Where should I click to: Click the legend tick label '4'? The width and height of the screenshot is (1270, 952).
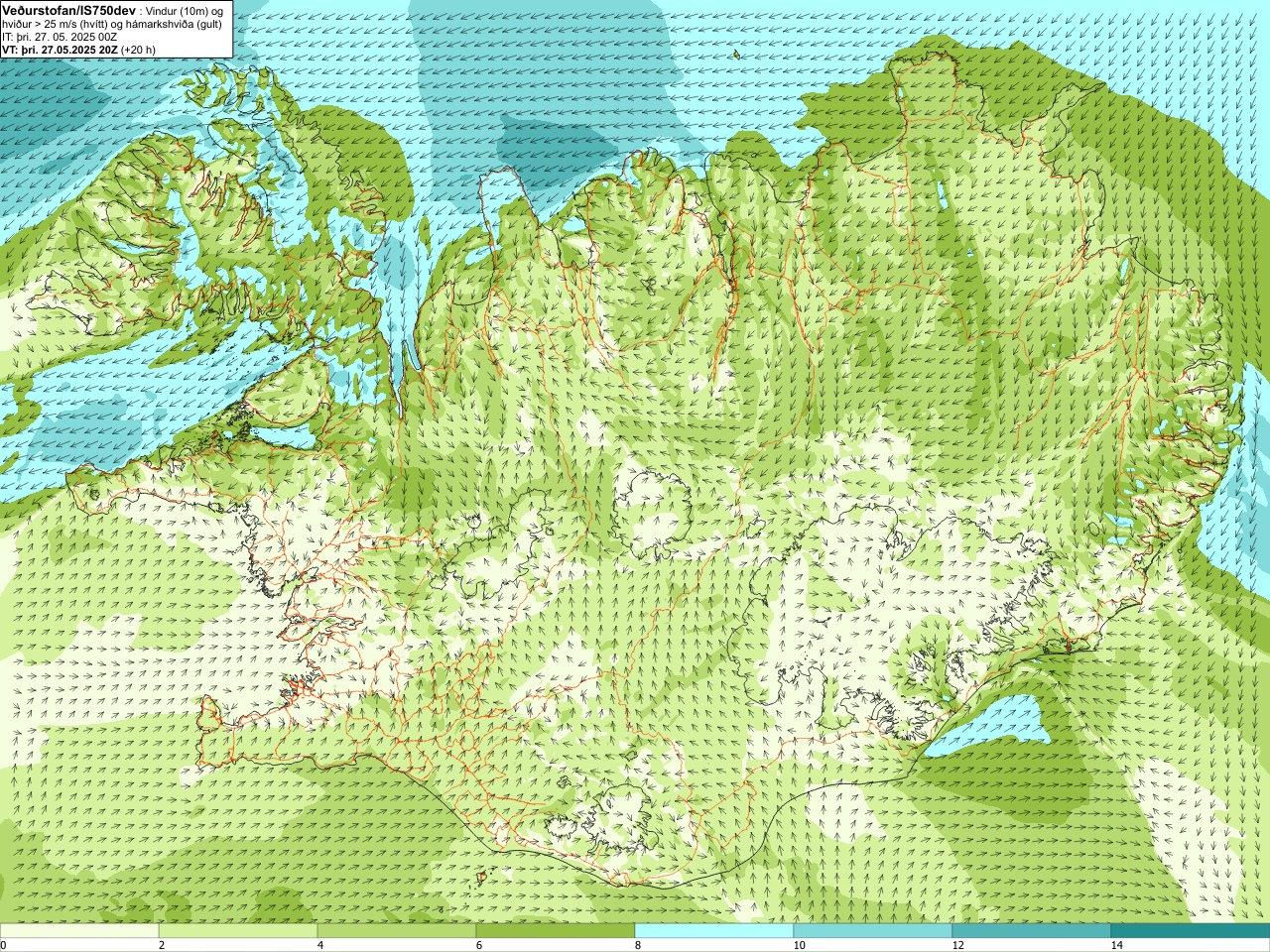pyautogui.click(x=320, y=945)
